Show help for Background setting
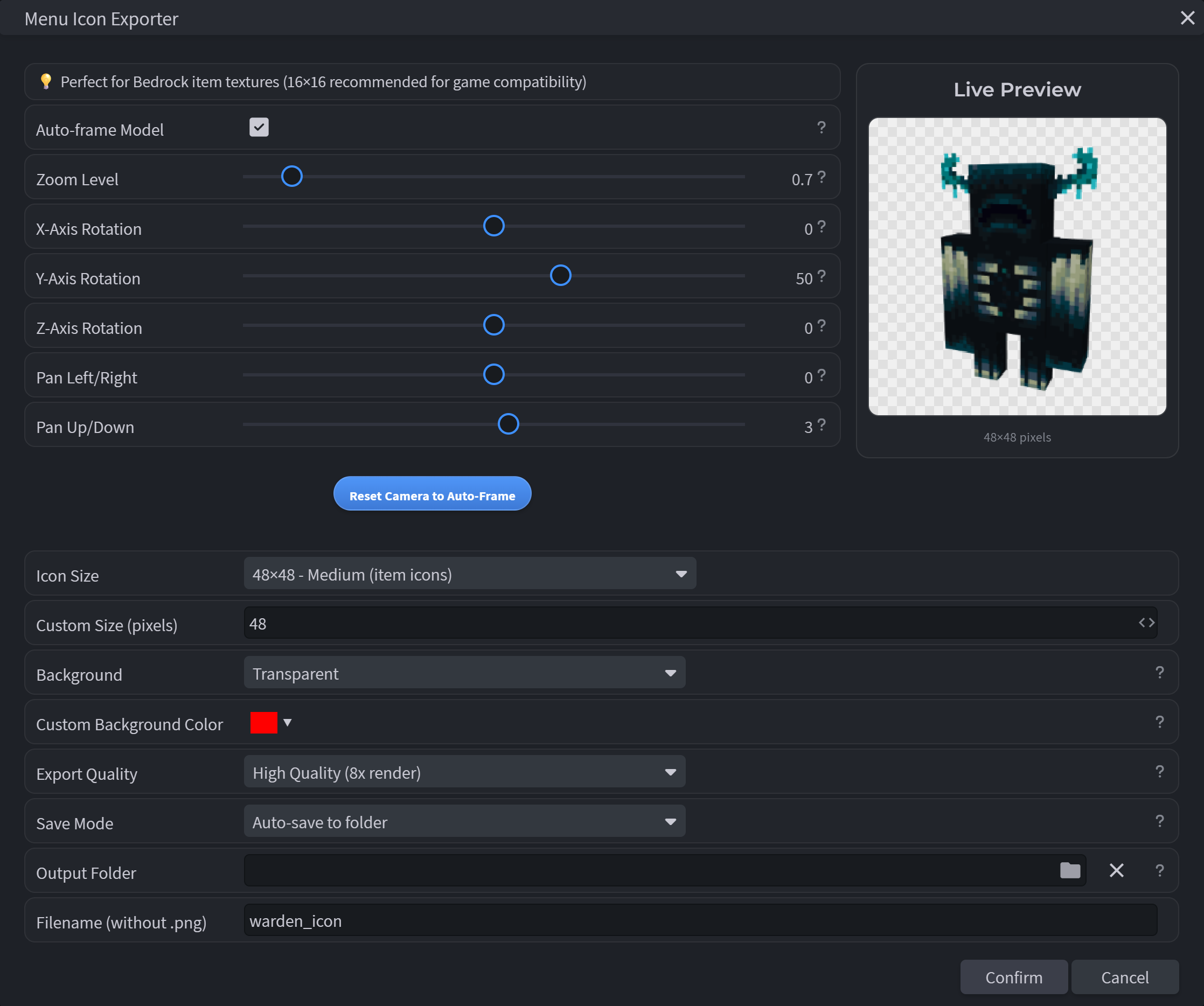This screenshot has height=1006, width=1204. (x=1159, y=673)
